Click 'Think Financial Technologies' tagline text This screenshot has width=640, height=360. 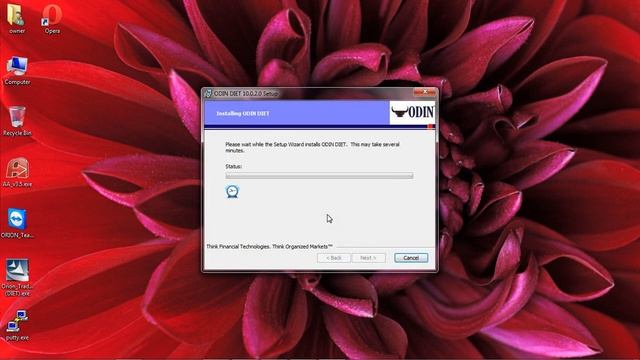point(269,247)
